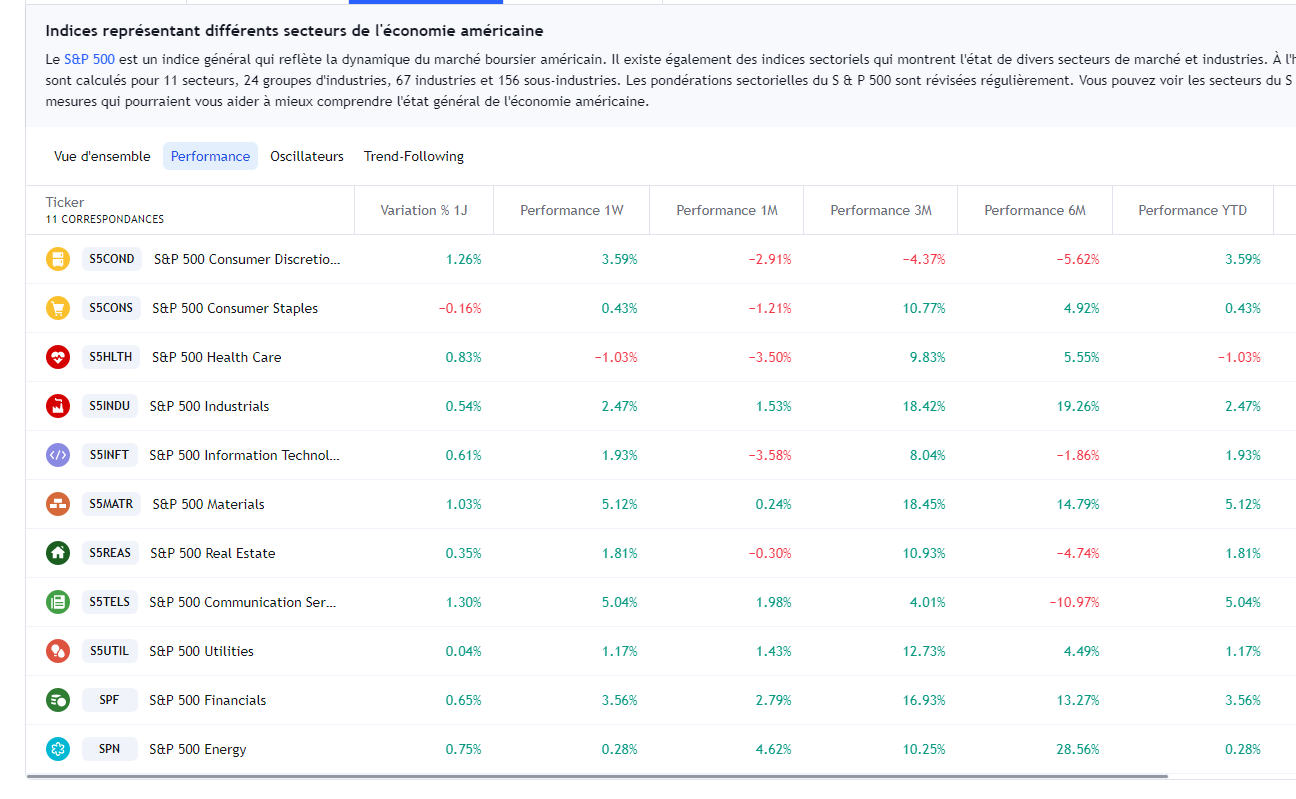The height and width of the screenshot is (799, 1296).
Task: Click the Industrials factory icon
Action: pyautogui.click(x=58, y=407)
